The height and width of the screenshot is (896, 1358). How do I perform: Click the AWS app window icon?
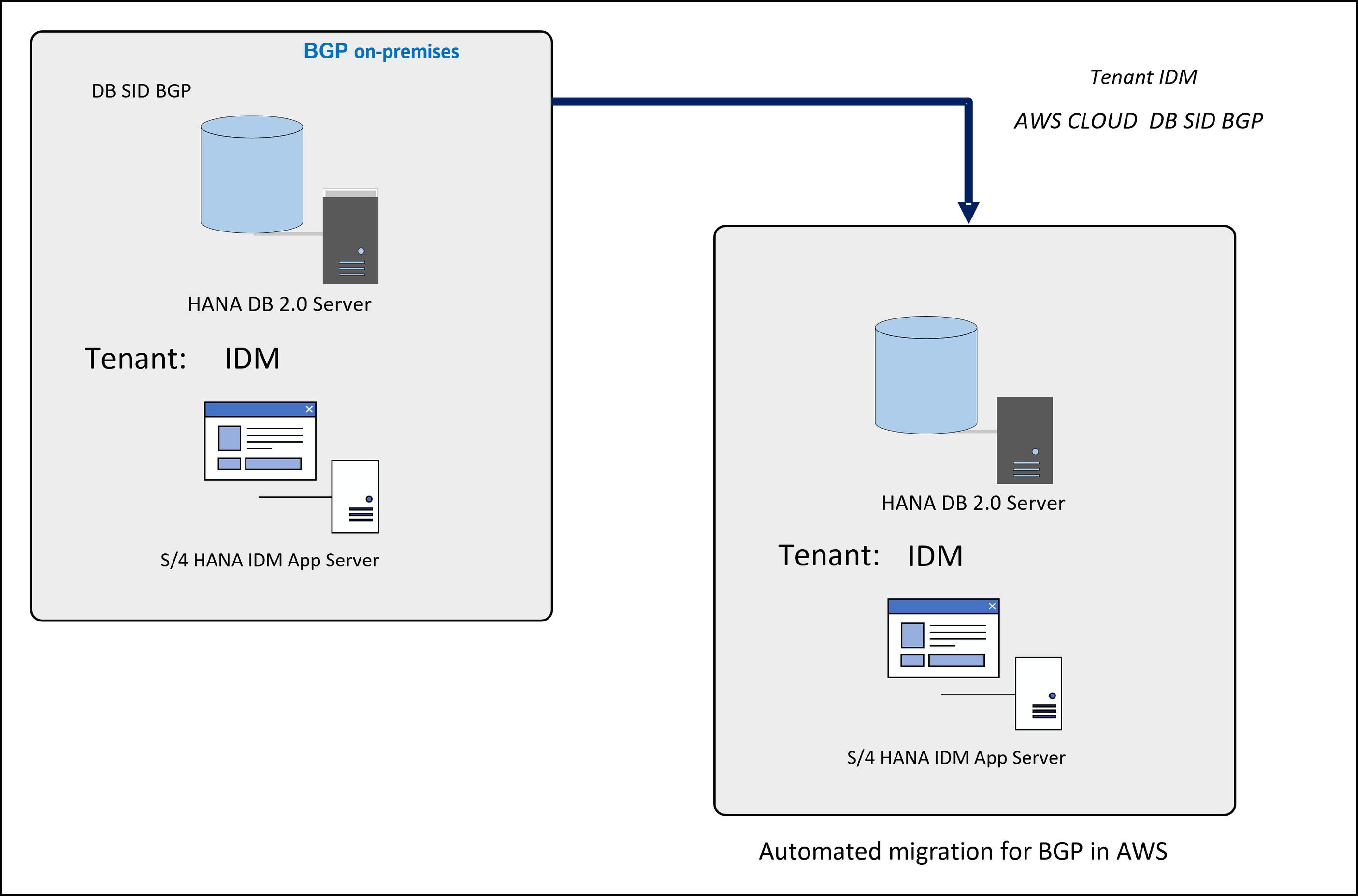point(943,638)
